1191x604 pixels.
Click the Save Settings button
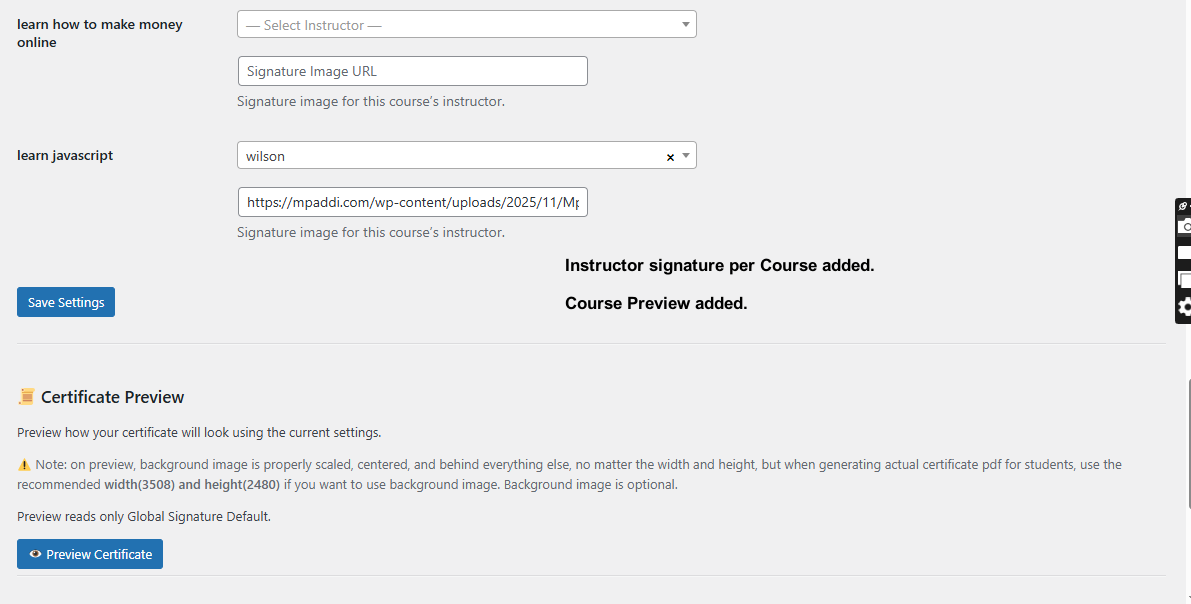pyautogui.click(x=66, y=302)
